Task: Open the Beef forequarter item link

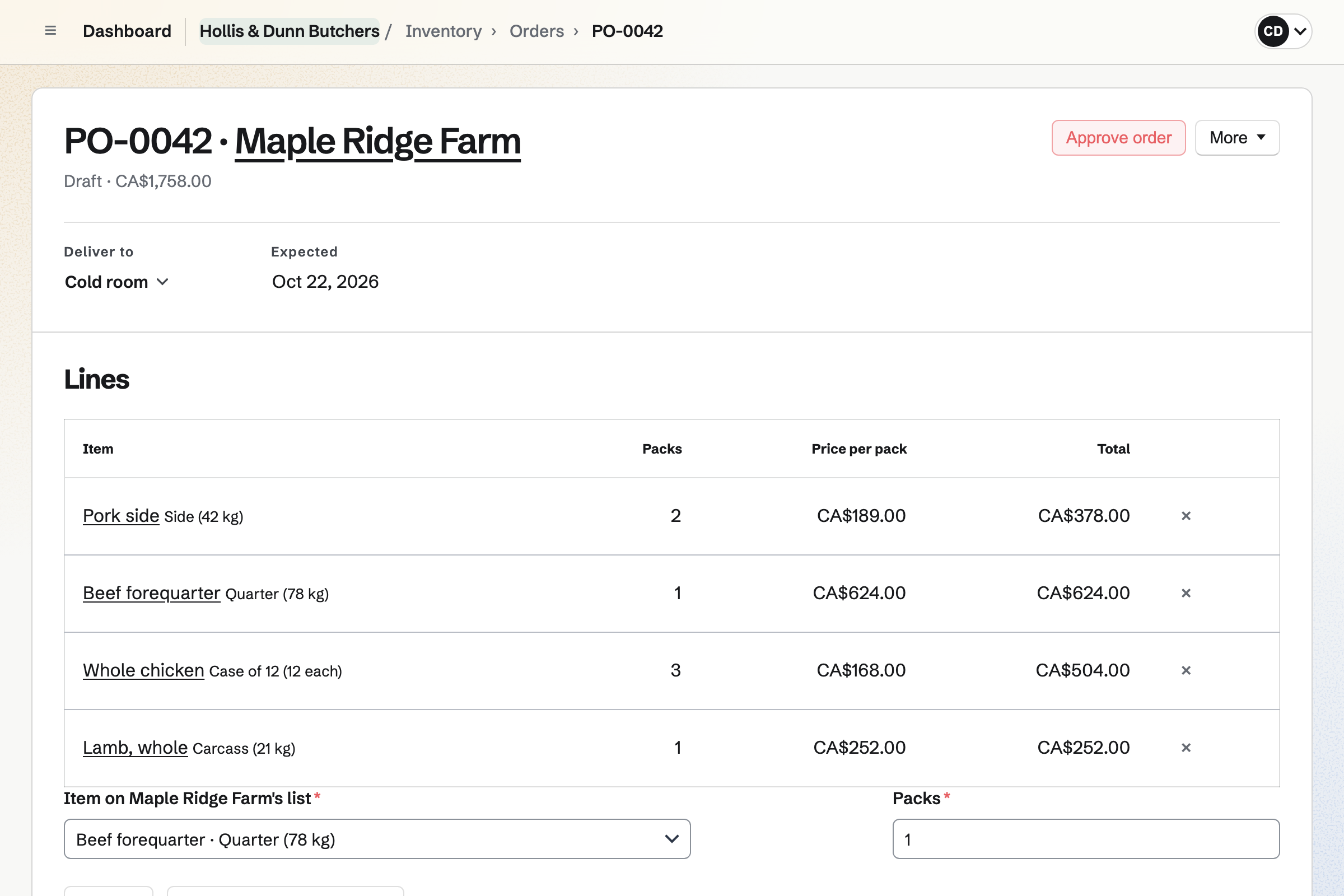Action: point(151,593)
